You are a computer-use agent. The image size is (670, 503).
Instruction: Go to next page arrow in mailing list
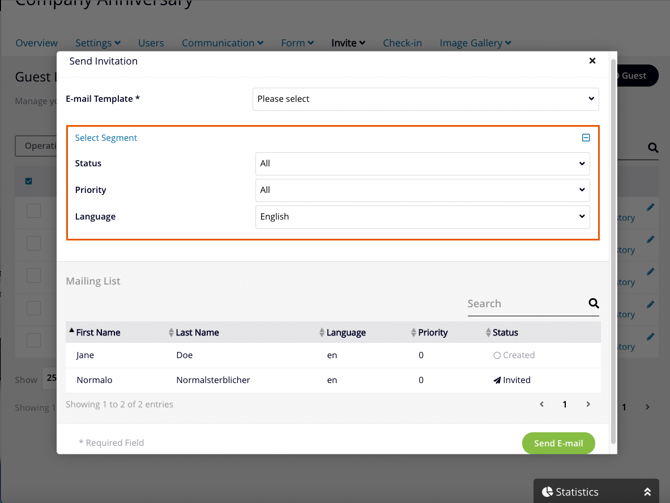coord(588,404)
